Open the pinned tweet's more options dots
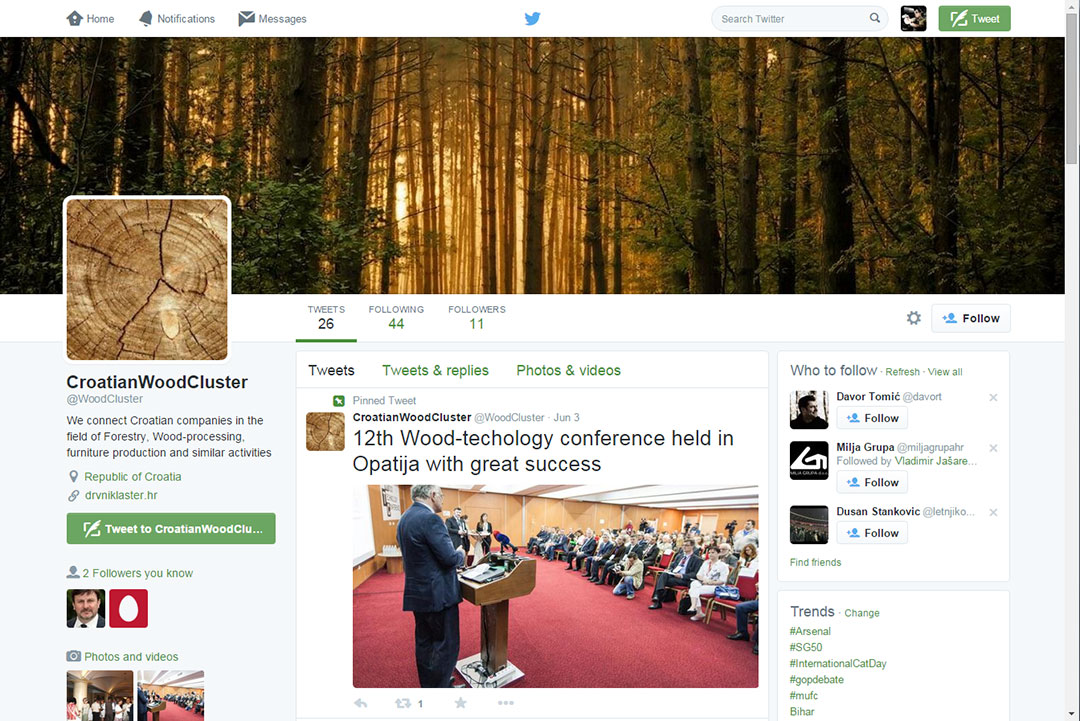Viewport: 1080px width, 721px height. pos(506,703)
